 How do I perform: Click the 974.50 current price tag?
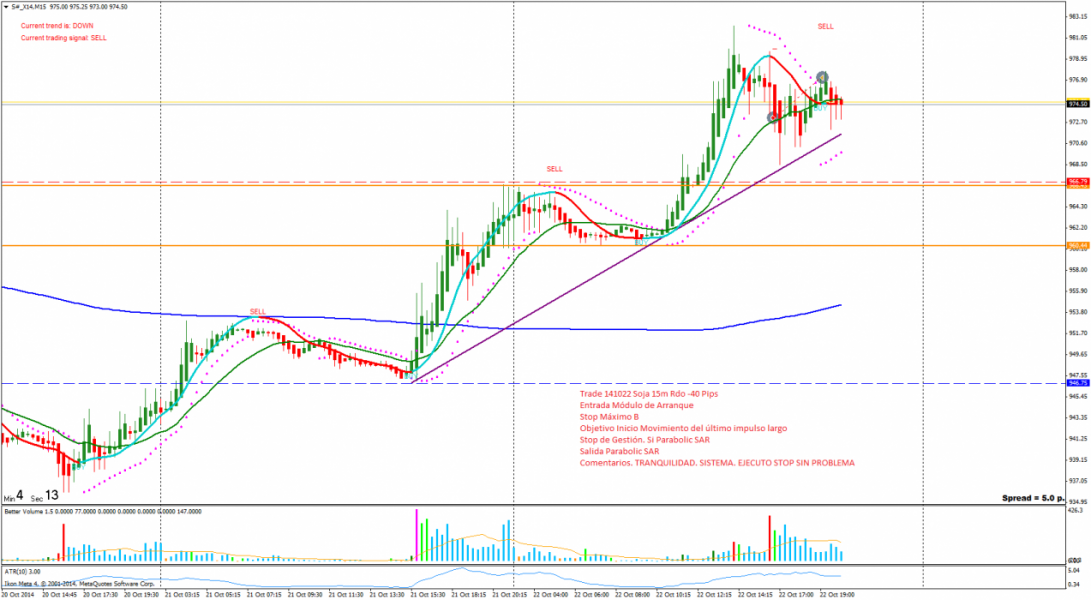1077,104
